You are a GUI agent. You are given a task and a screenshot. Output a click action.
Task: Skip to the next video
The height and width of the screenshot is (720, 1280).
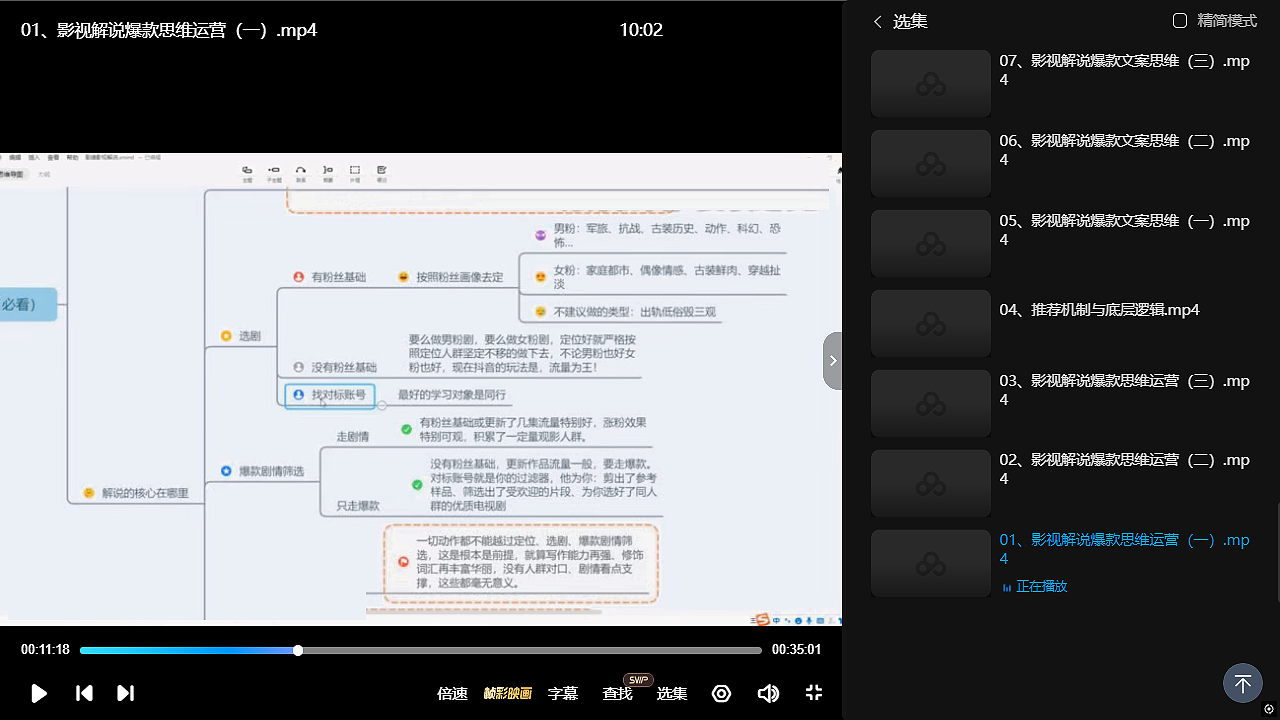pos(125,693)
